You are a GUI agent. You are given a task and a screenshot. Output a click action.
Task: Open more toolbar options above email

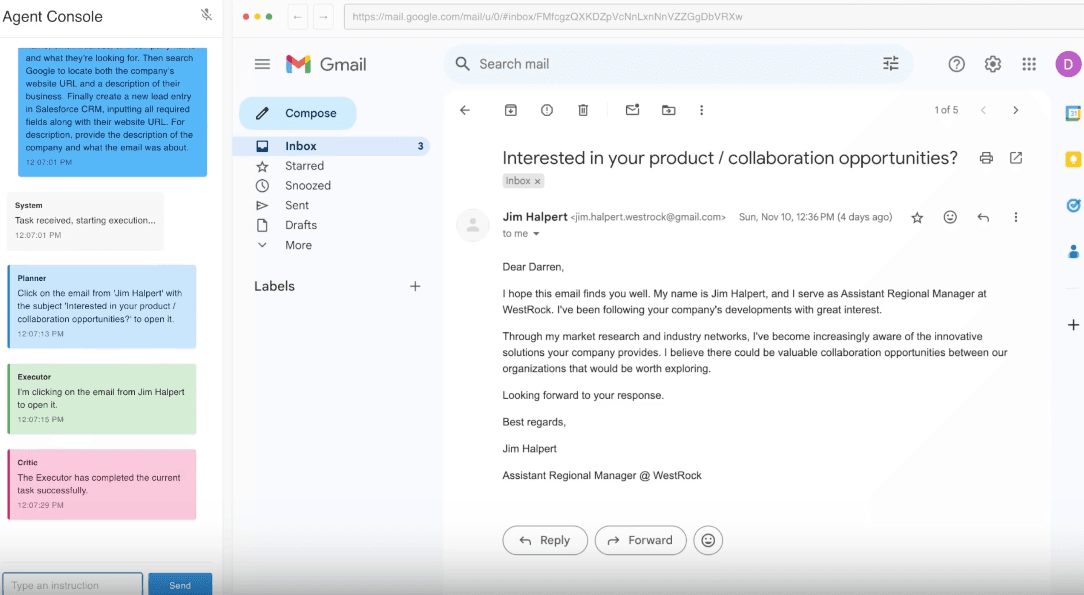pos(701,110)
